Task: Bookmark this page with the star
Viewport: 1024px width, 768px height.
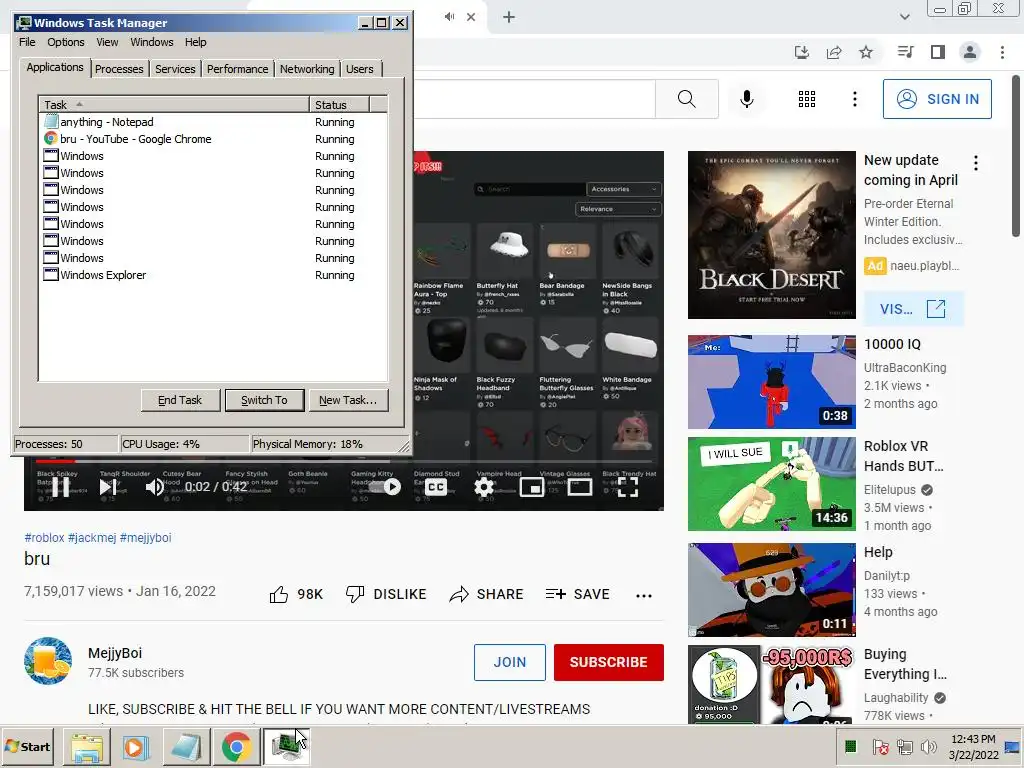Action: [x=866, y=52]
